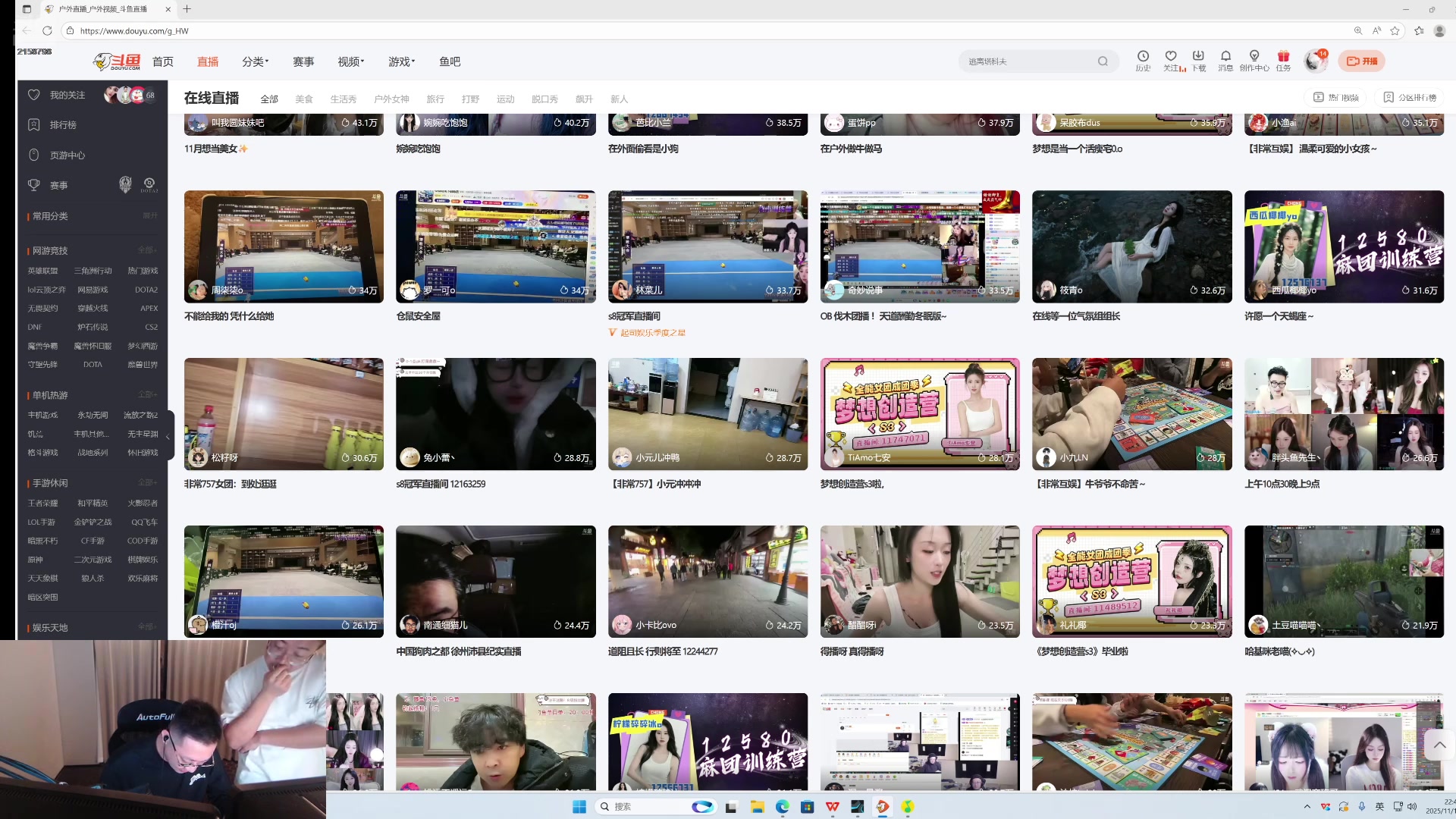
Task: Expand 网游竞技 section with 全部+
Action: (x=147, y=250)
